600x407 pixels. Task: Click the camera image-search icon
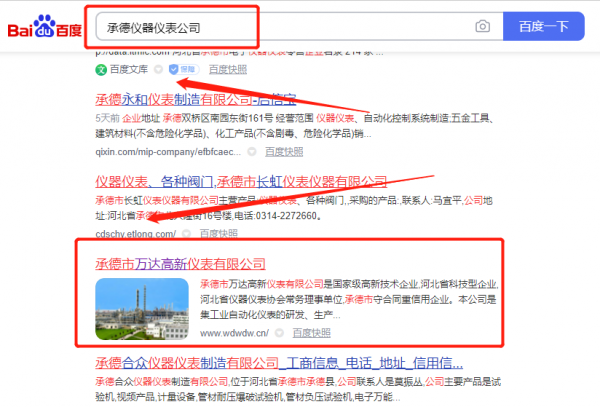click(x=482, y=26)
